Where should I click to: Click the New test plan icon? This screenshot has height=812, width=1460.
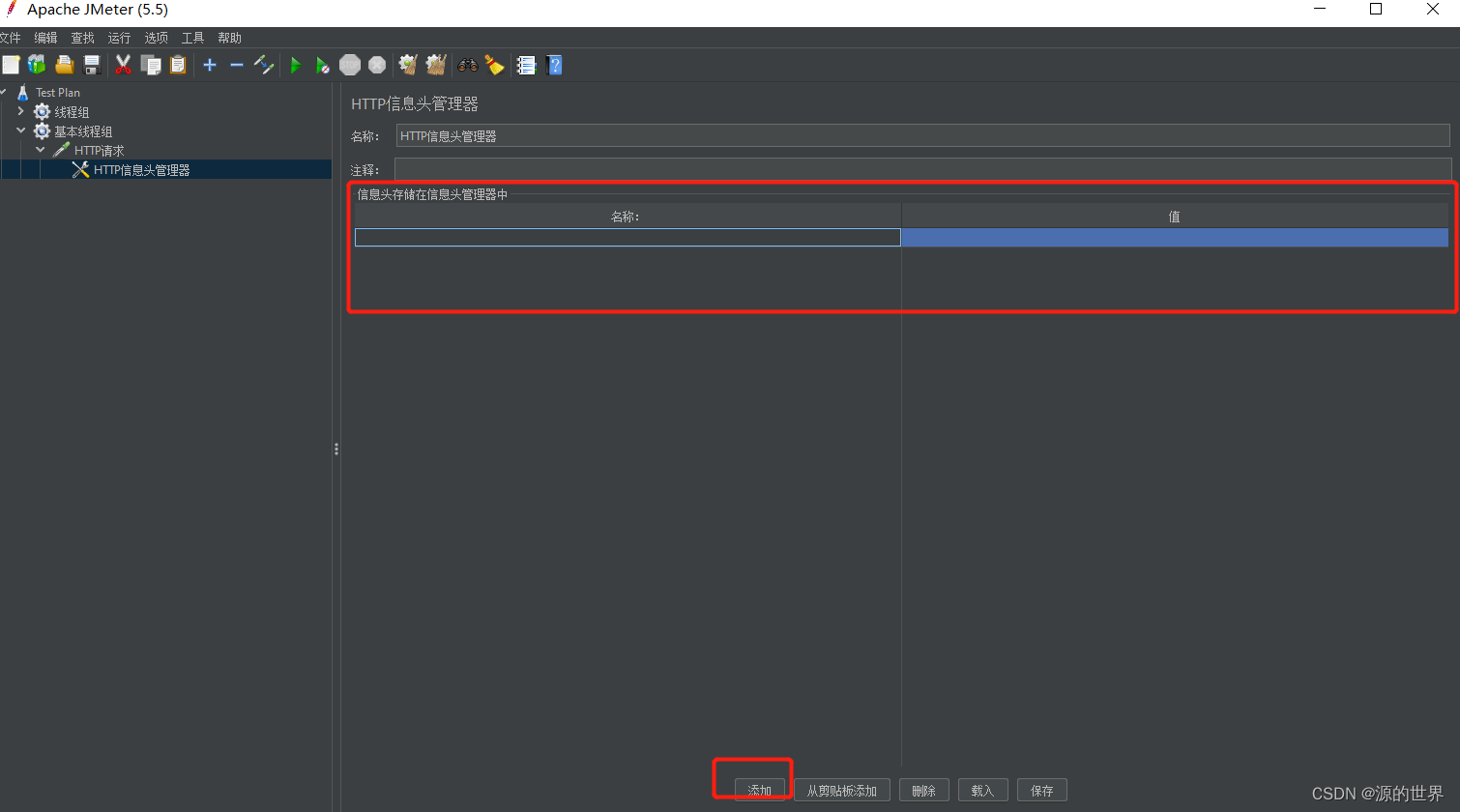pyautogui.click(x=11, y=65)
